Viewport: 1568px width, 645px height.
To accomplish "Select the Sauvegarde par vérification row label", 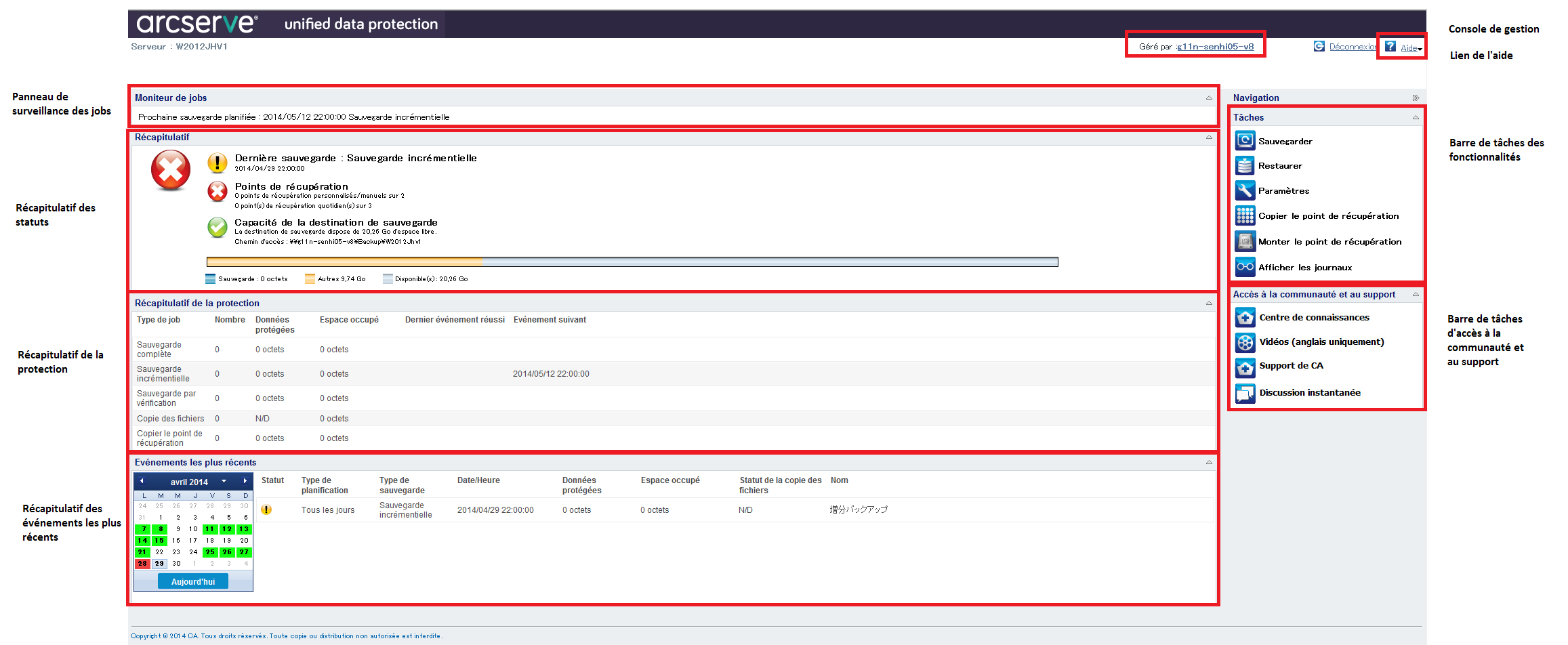I will [x=166, y=398].
